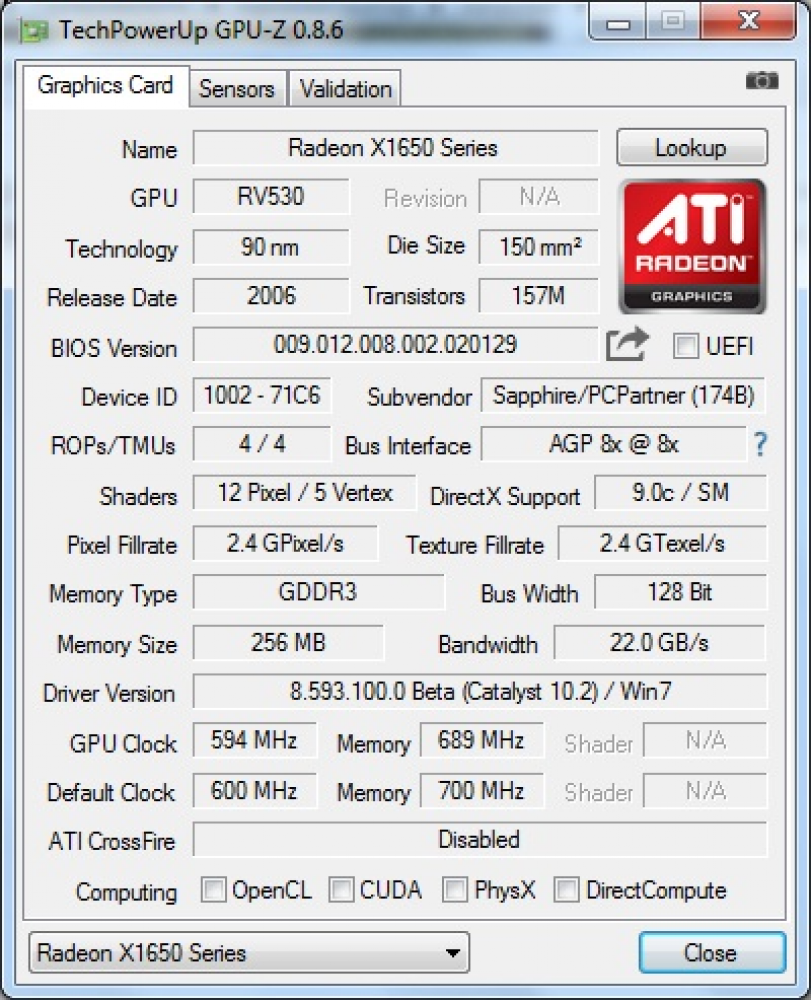Click the ATI CrossFire label
811x1000 pixels.
(112, 841)
